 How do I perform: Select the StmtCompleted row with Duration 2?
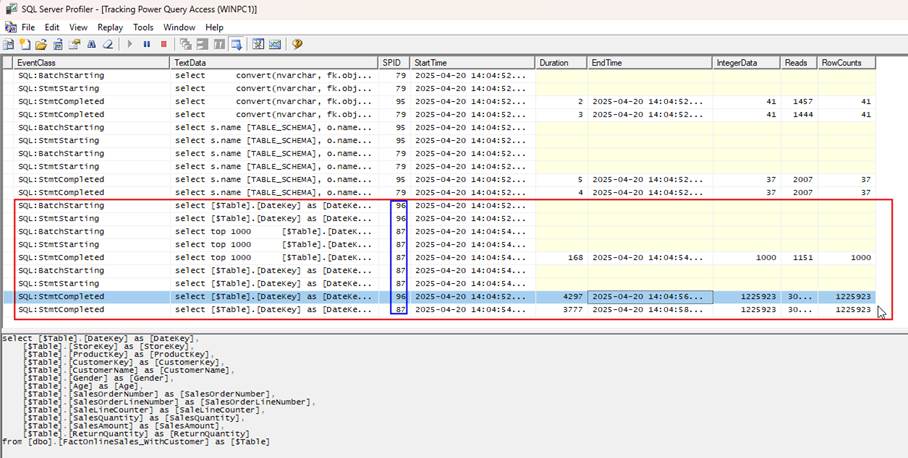[x=439, y=101]
